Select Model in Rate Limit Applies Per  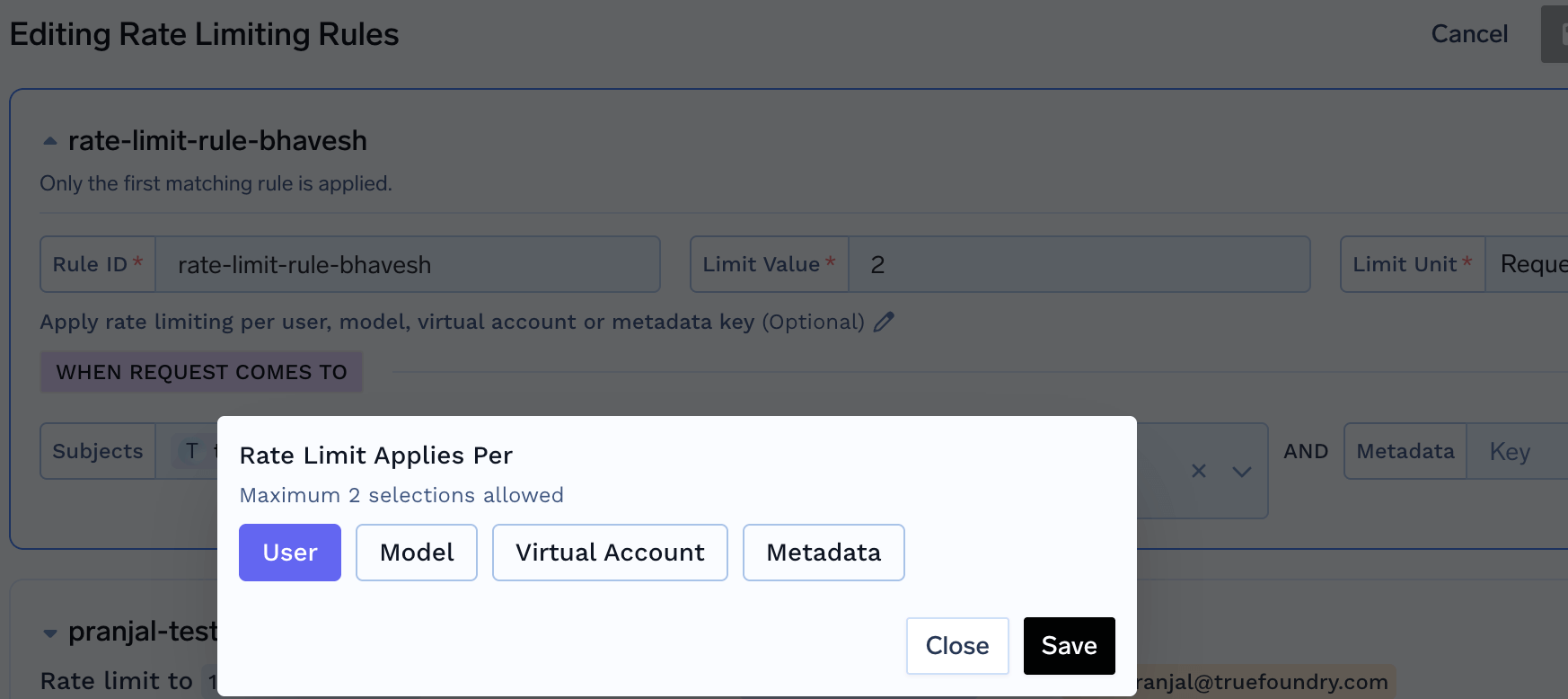pyautogui.click(x=416, y=552)
